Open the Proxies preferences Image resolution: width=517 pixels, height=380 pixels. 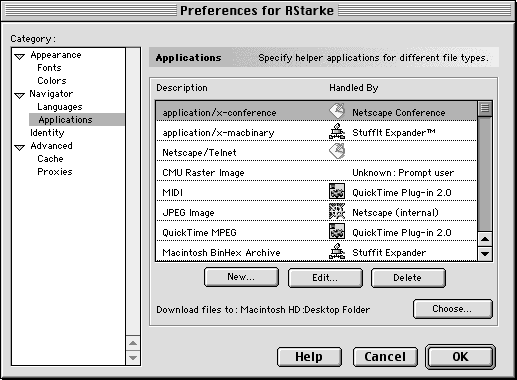pyautogui.click(x=55, y=172)
